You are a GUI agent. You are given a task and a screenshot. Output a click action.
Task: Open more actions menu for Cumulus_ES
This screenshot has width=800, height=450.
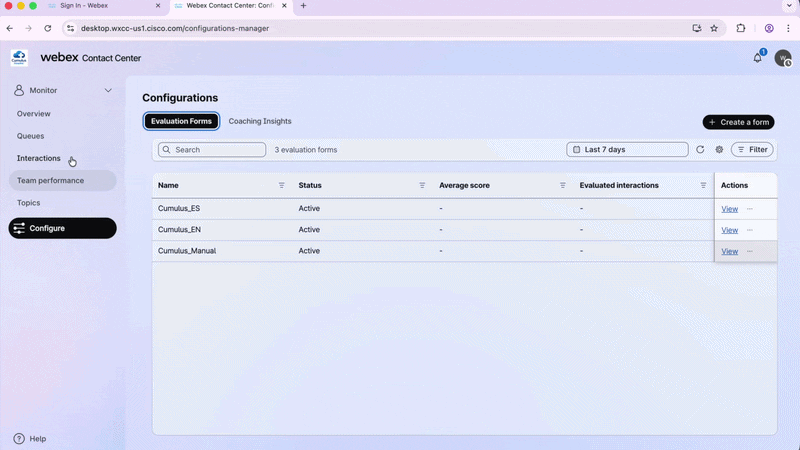click(x=749, y=209)
